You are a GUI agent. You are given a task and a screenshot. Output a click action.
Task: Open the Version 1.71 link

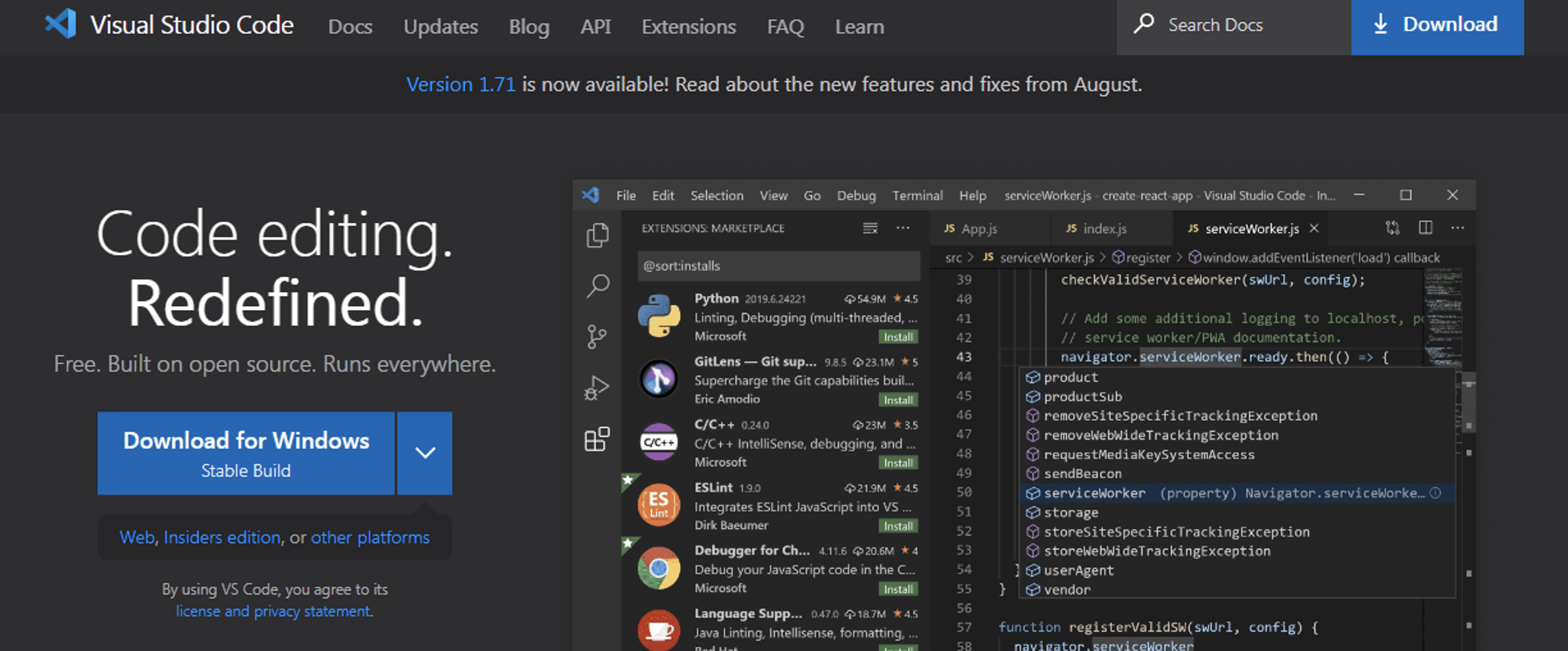pos(461,85)
